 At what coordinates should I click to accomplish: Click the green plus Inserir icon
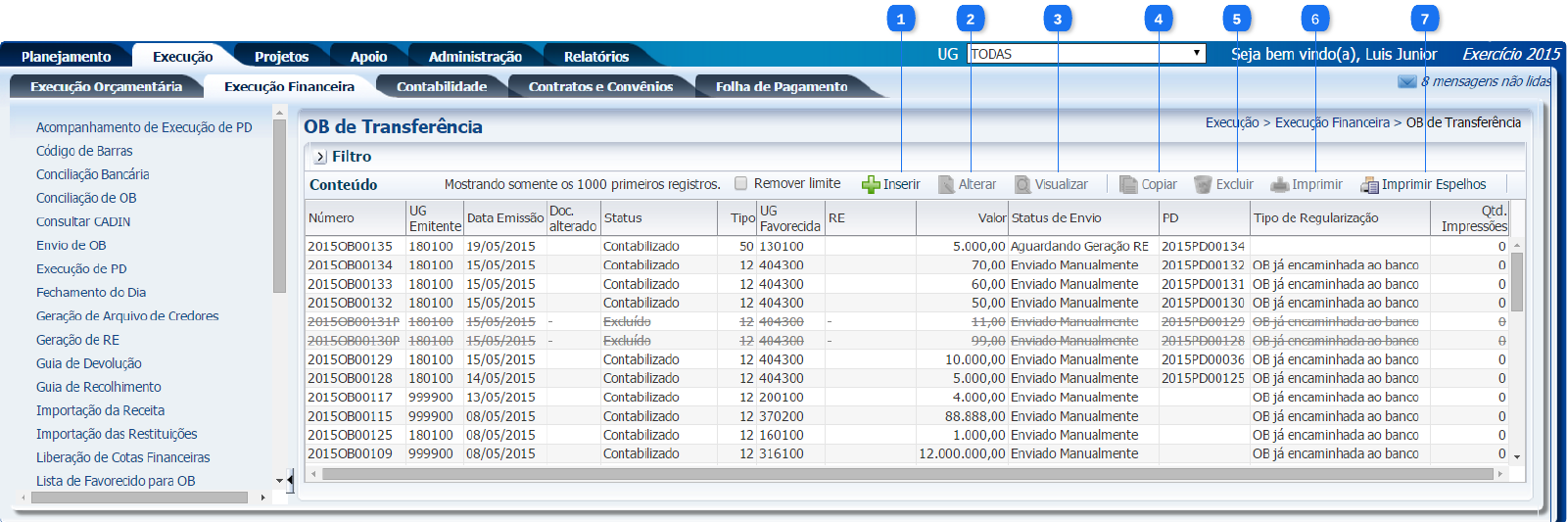pyautogui.click(x=871, y=184)
